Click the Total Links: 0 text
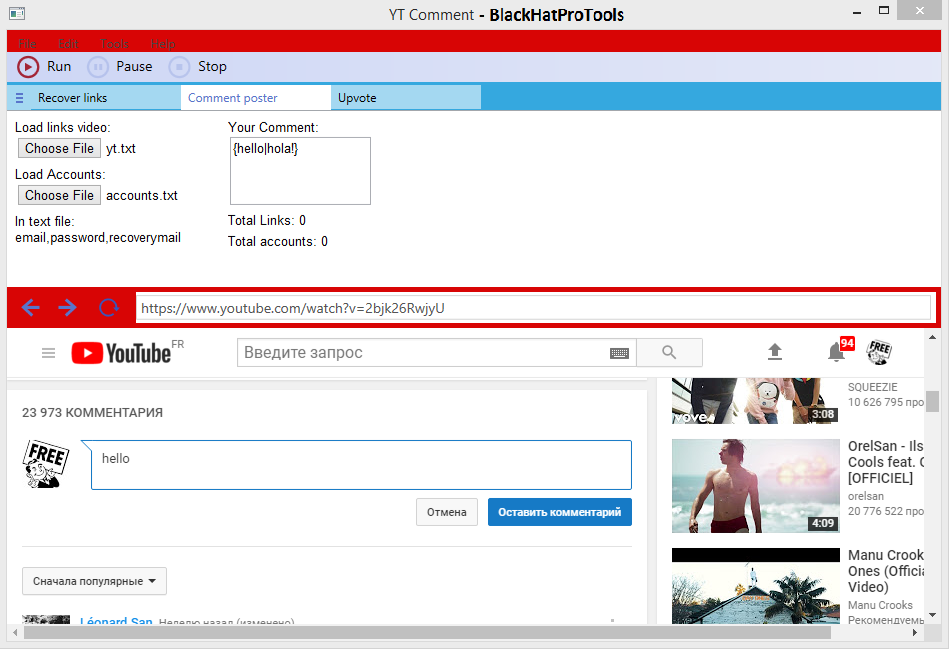Viewport: 949px width, 649px height. [x=267, y=220]
